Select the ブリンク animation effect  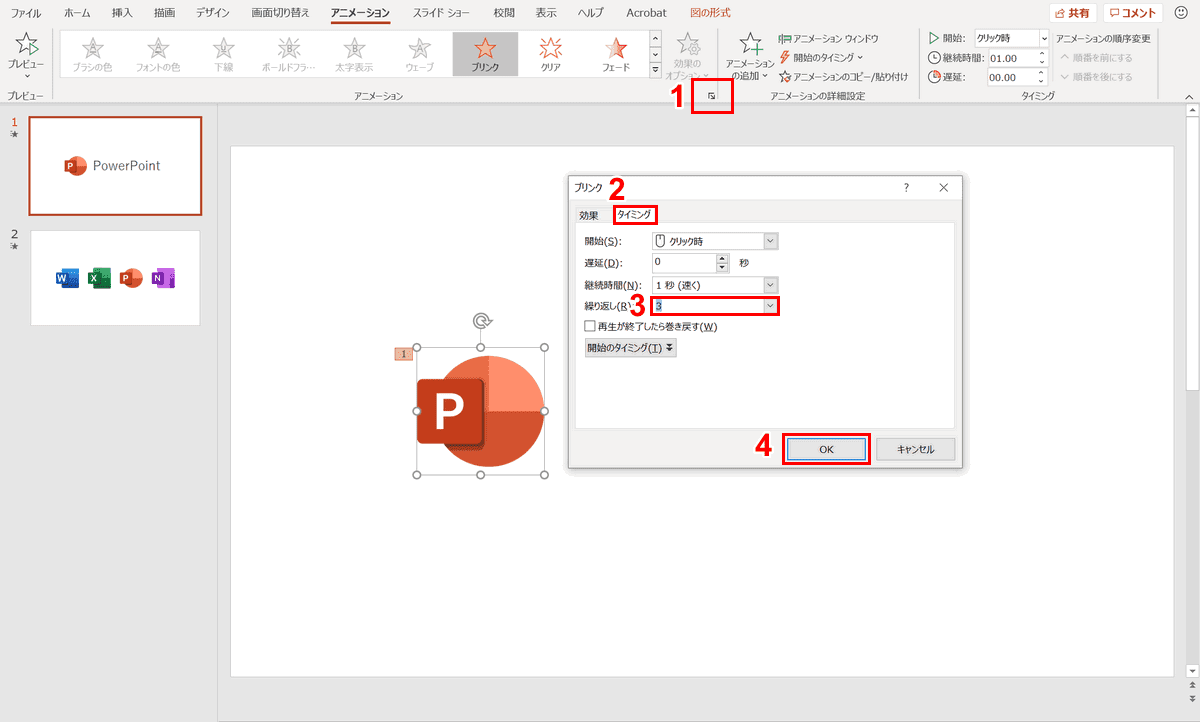tap(485, 54)
